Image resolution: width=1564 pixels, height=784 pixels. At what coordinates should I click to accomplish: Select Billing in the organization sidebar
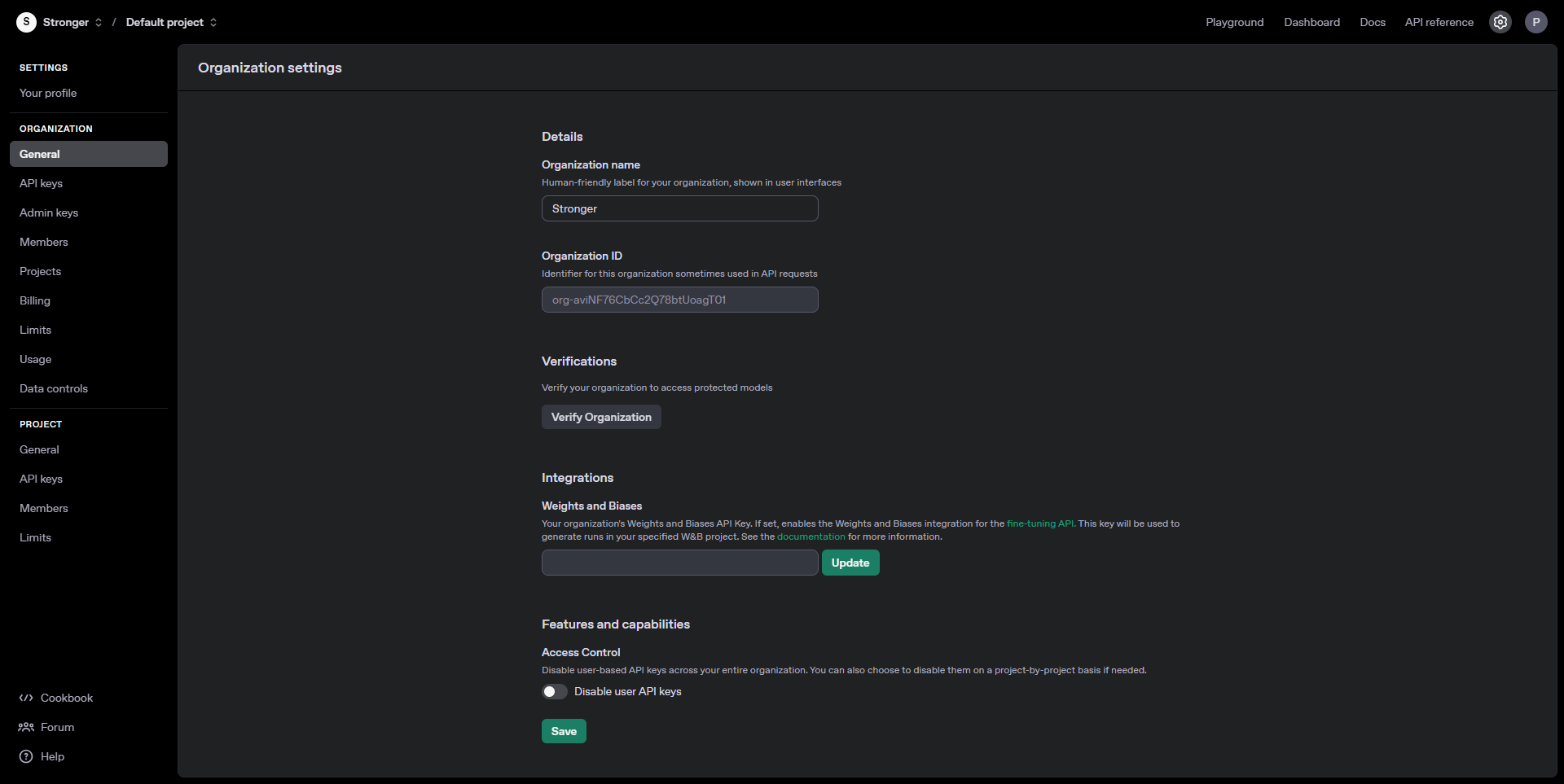coord(35,300)
